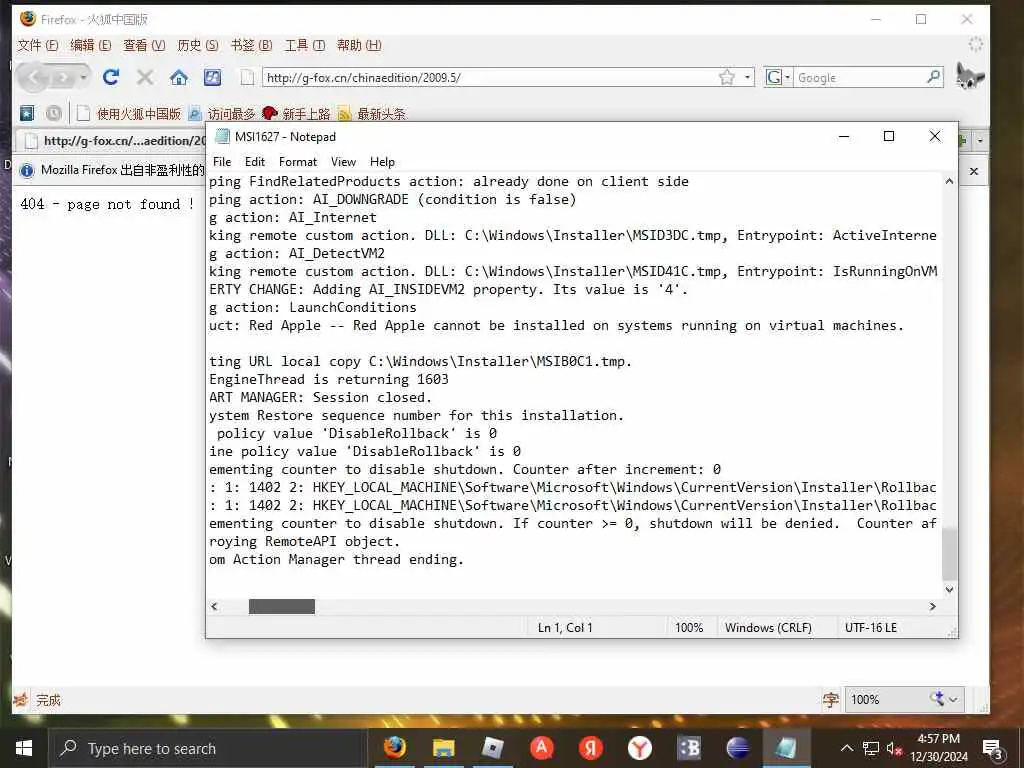Open File Explorer from the taskbar
The width and height of the screenshot is (1024, 768).
coord(443,748)
